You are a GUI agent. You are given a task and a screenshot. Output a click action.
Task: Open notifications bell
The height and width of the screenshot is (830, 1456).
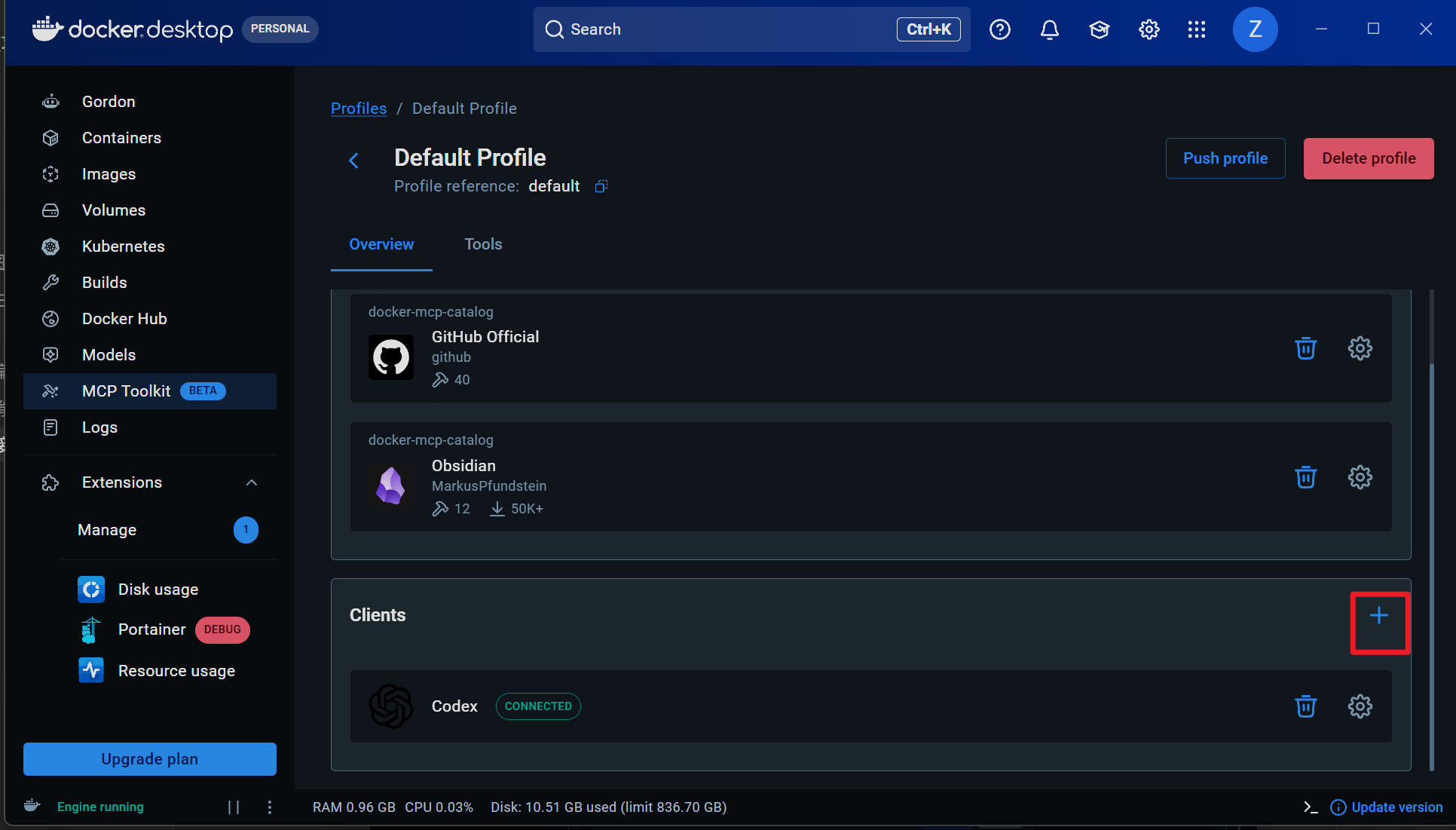[x=1050, y=29]
